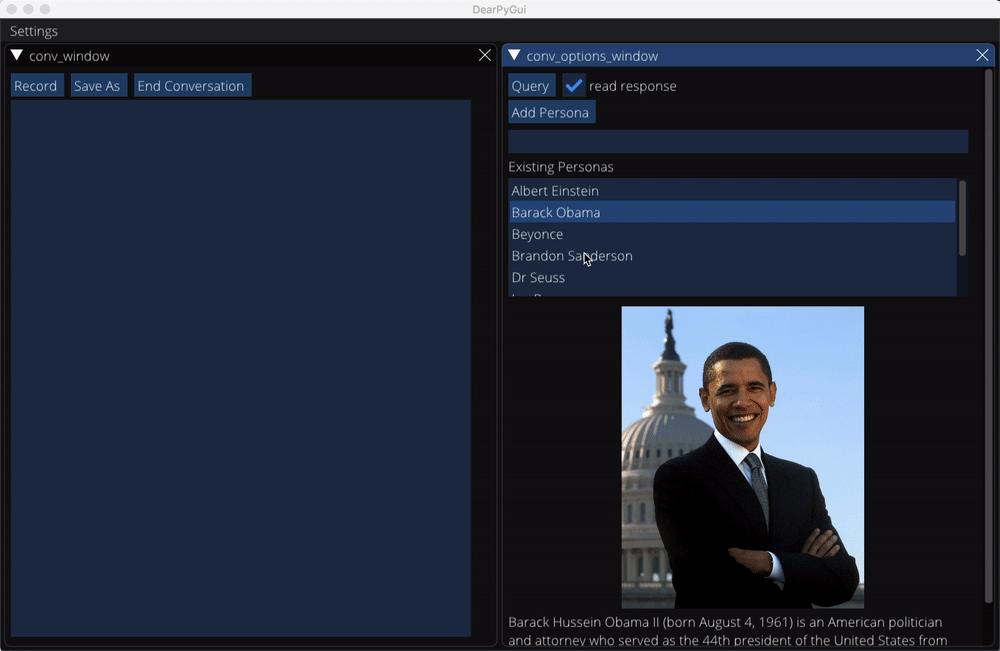End the conversation
The height and width of the screenshot is (651, 1000).
point(191,86)
